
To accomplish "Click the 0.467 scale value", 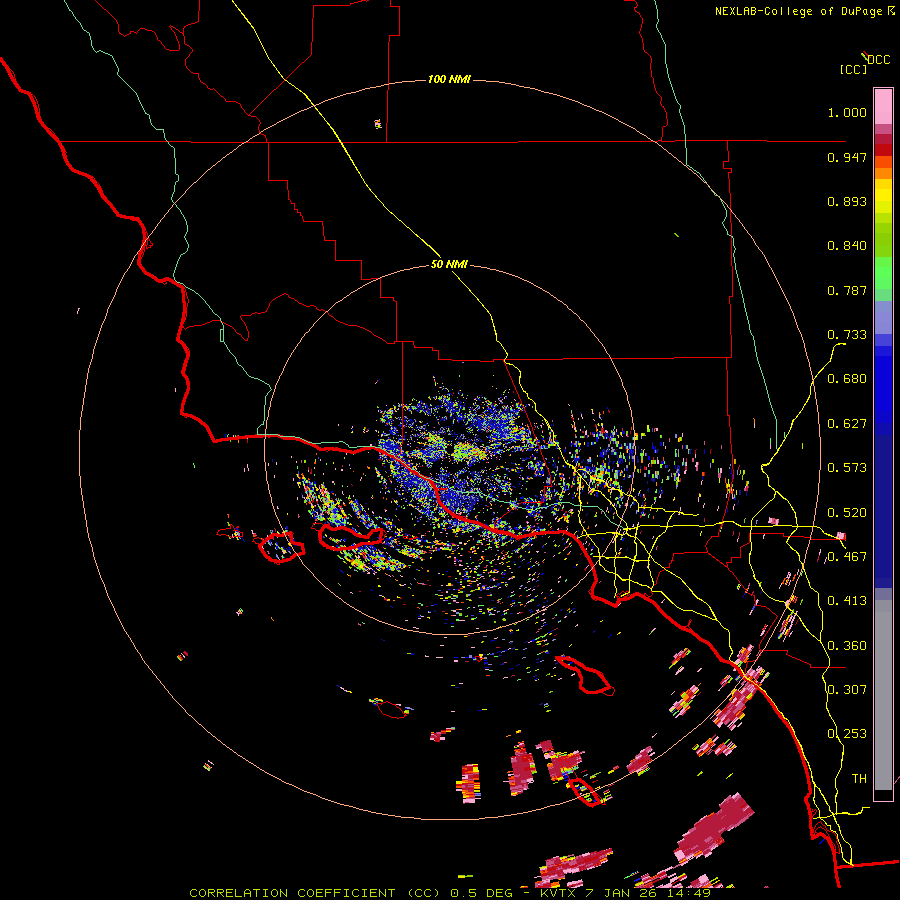I will [x=847, y=557].
